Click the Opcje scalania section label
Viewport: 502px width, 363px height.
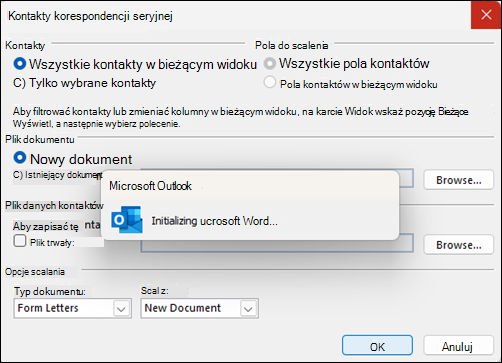[x=35, y=272]
